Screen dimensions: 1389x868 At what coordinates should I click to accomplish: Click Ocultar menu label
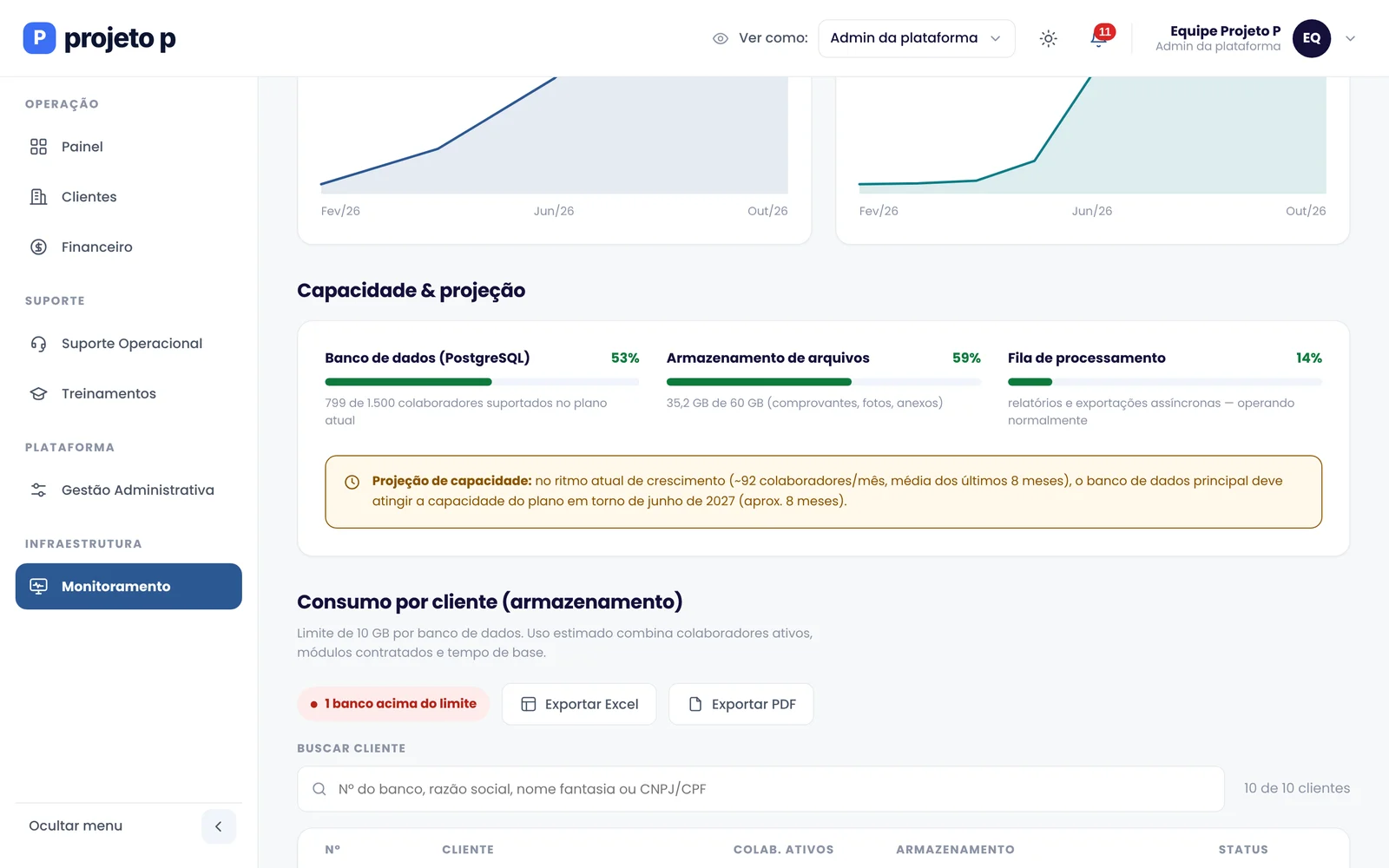(76, 826)
